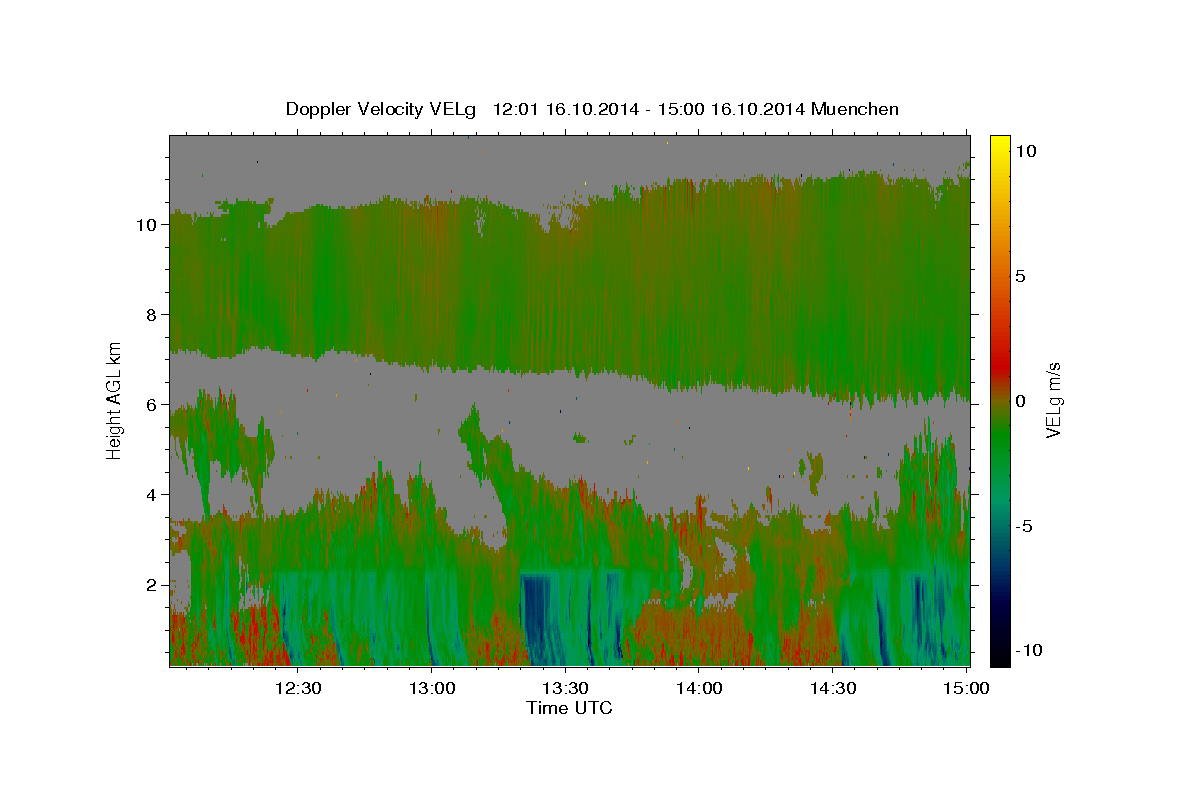Image resolution: width=1200 pixels, height=800 pixels.
Task: Click the 15:00 time tick label
Action: (966, 688)
